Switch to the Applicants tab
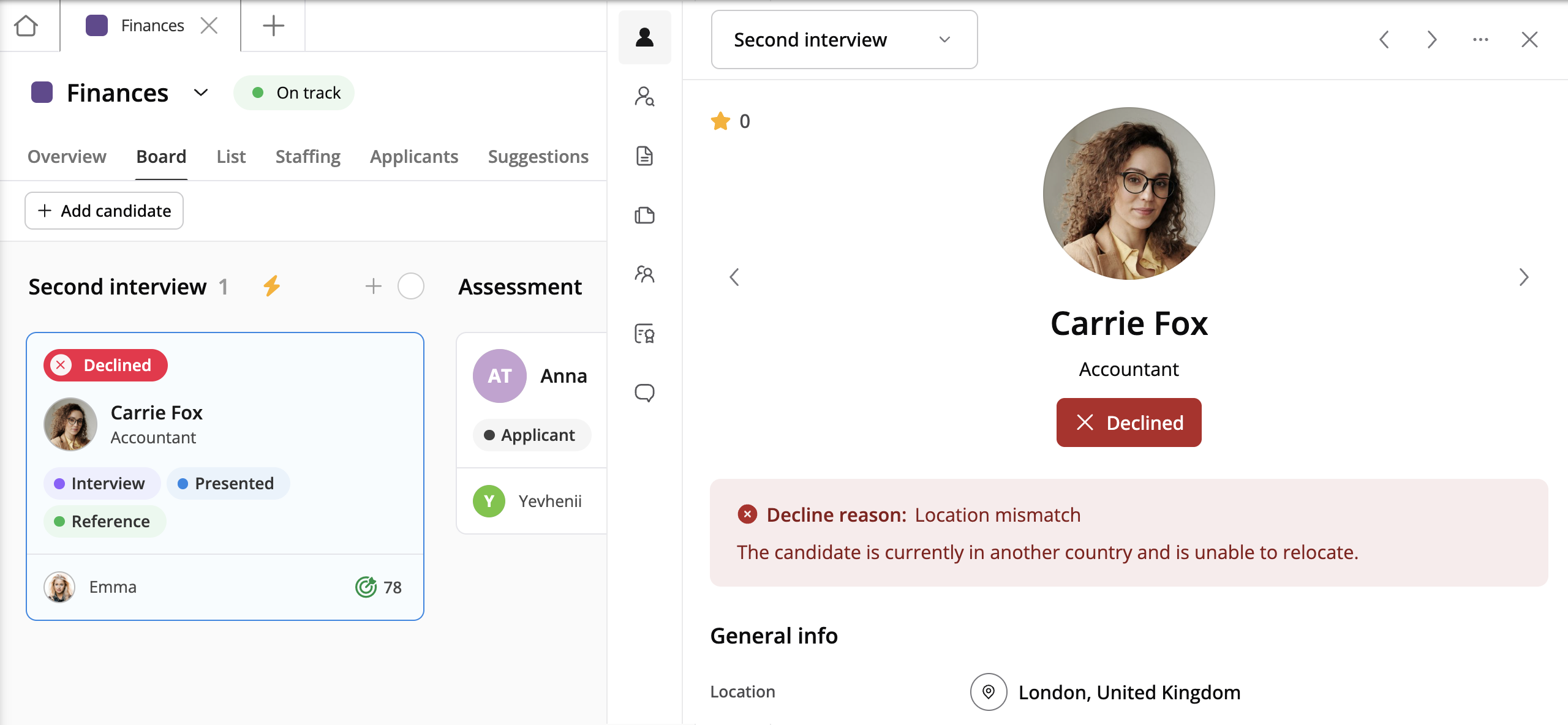The width and height of the screenshot is (1568, 725). 414,157
